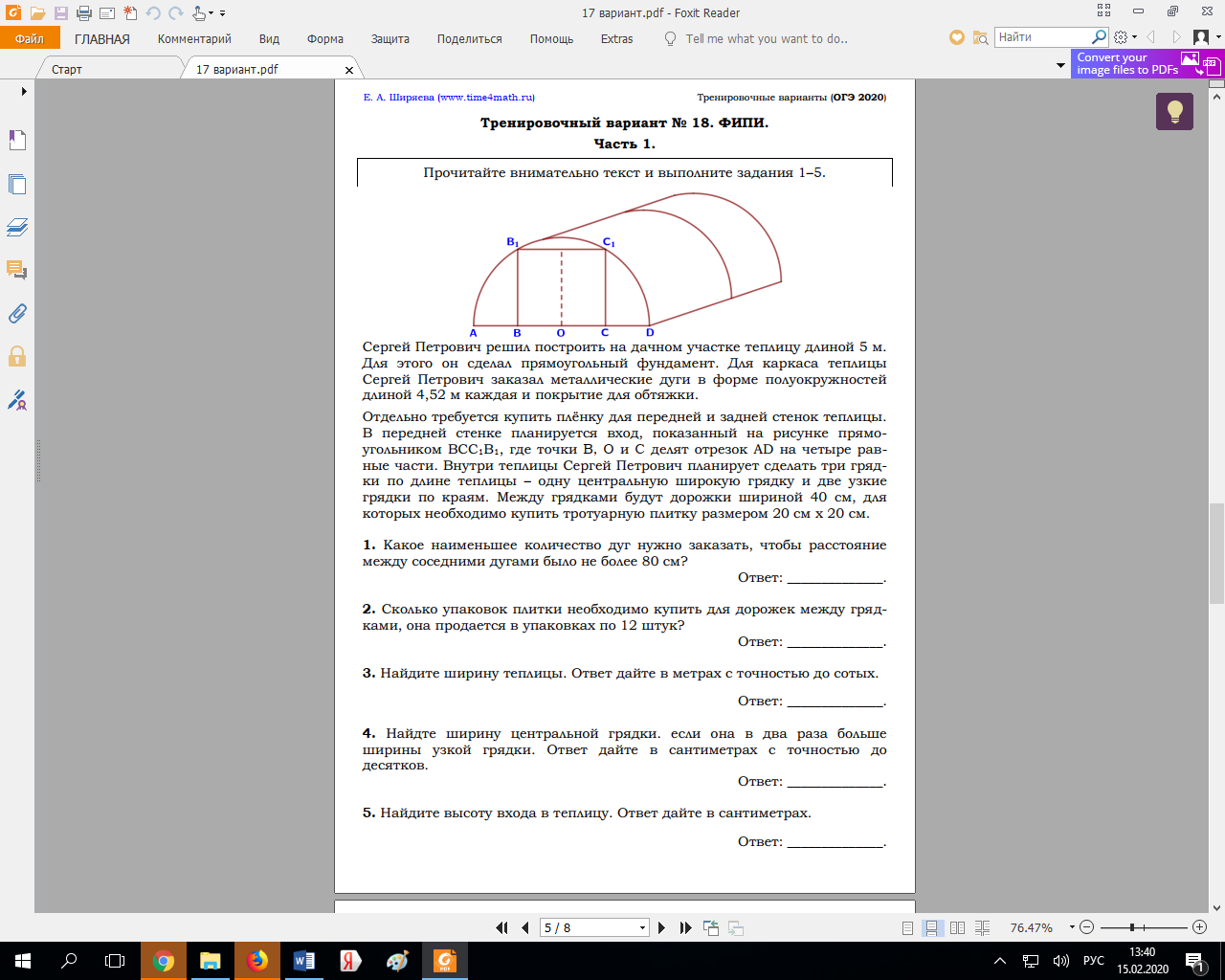
Task: Open the Bookmarks panel icon
Action: pyautogui.click(x=17, y=141)
